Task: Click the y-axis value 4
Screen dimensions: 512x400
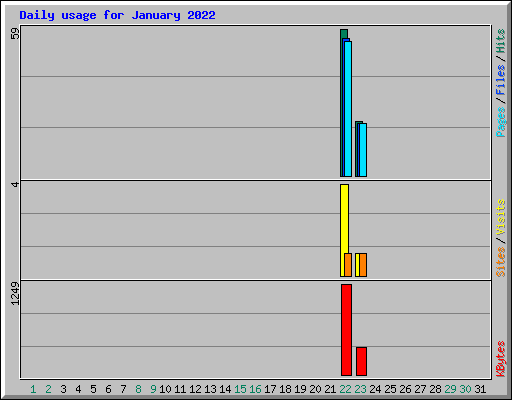Action: pyautogui.click(x=15, y=184)
